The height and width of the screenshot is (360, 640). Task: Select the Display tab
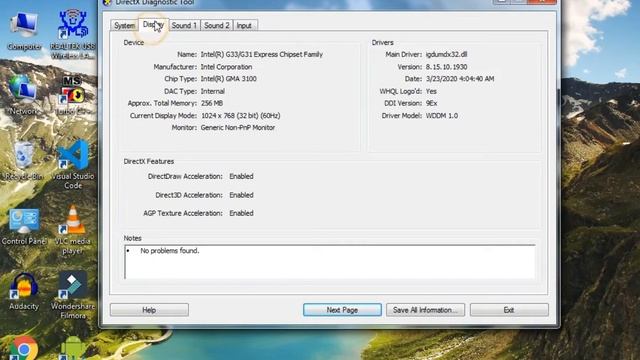tap(153, 24)
